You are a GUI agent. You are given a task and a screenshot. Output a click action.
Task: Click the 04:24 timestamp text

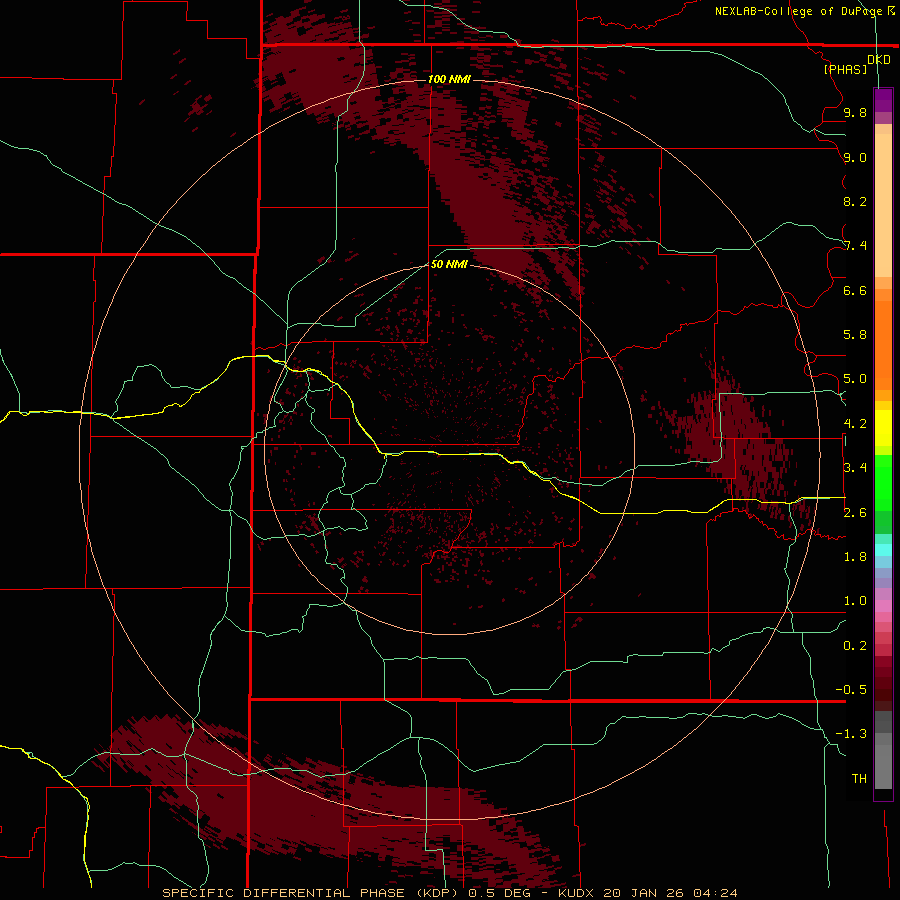point(715,893)
